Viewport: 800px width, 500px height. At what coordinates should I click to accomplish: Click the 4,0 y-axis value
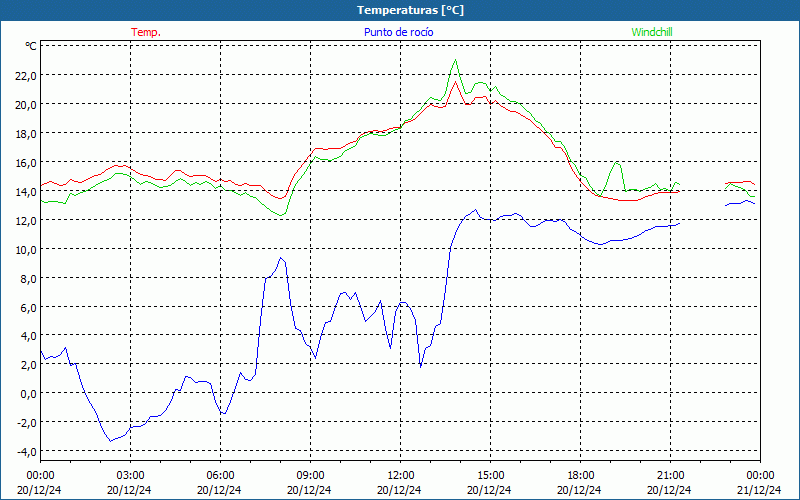pos(29,336)
